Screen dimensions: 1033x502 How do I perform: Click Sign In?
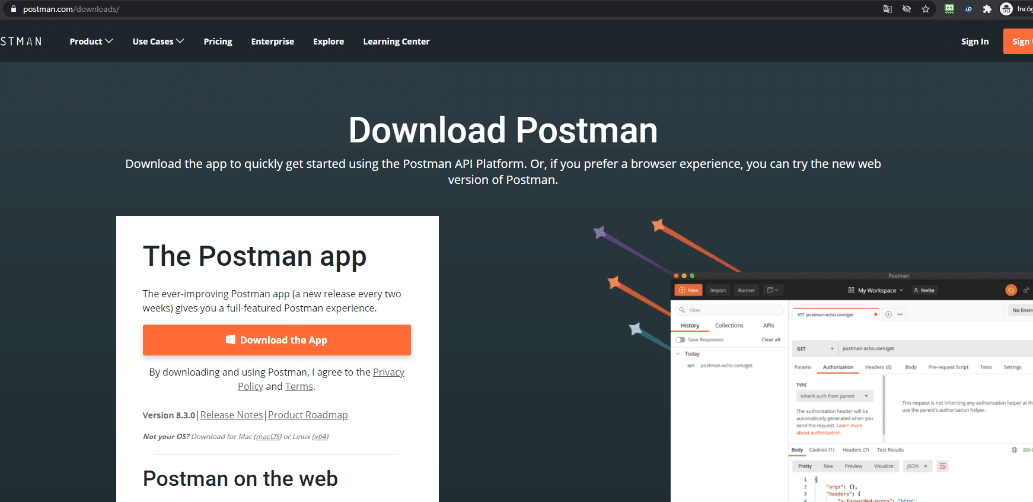tap(975, 42)
